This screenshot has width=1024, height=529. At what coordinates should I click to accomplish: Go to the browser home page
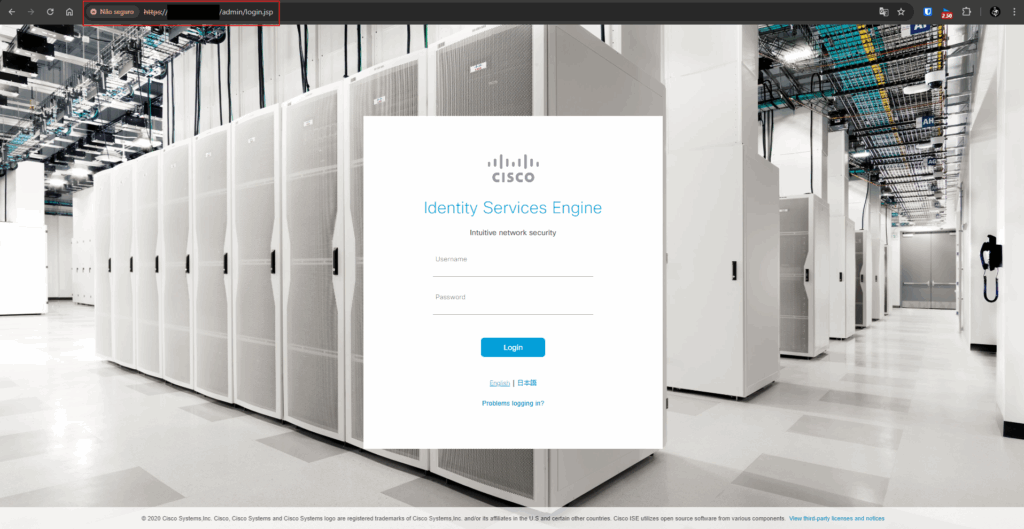pos(69,11)
